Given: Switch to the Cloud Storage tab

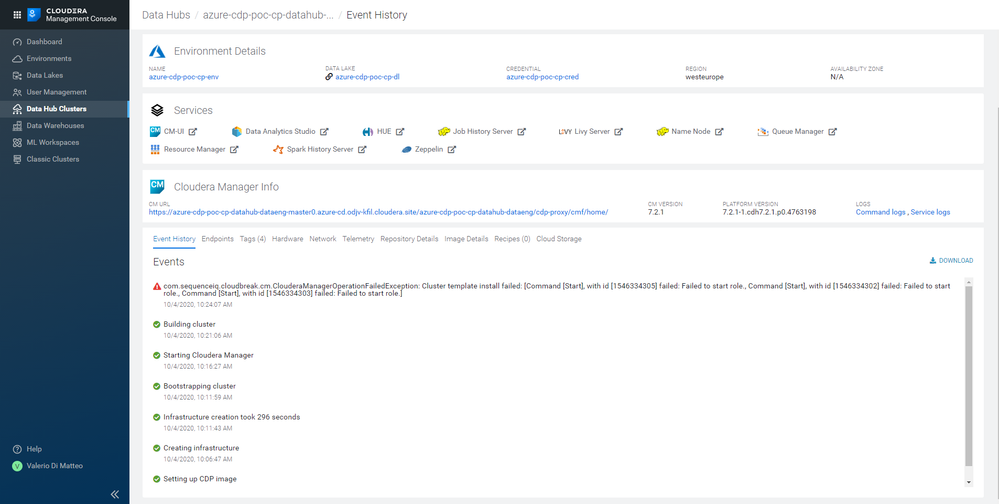Looking at the screenshot, I should pos(559,240).
